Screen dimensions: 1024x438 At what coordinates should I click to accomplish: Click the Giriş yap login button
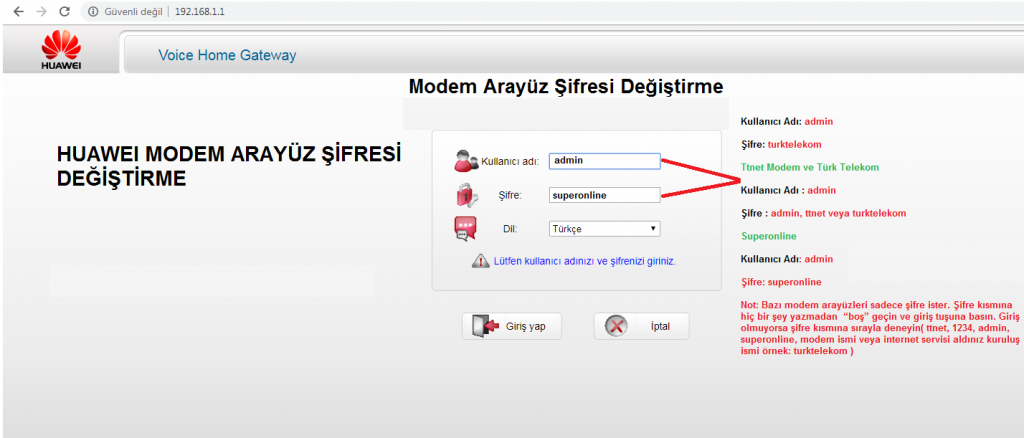512,326
